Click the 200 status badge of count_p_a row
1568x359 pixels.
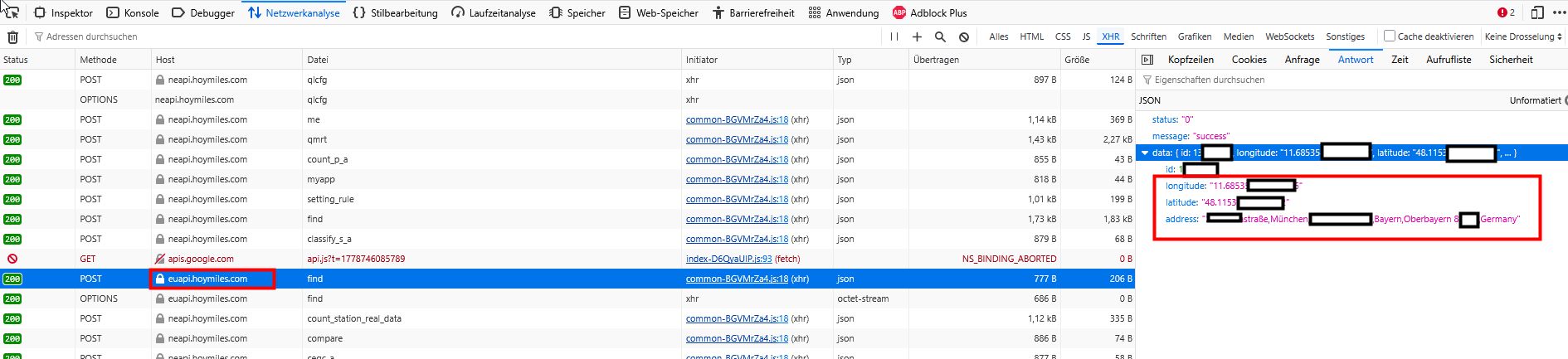(12, 159)
